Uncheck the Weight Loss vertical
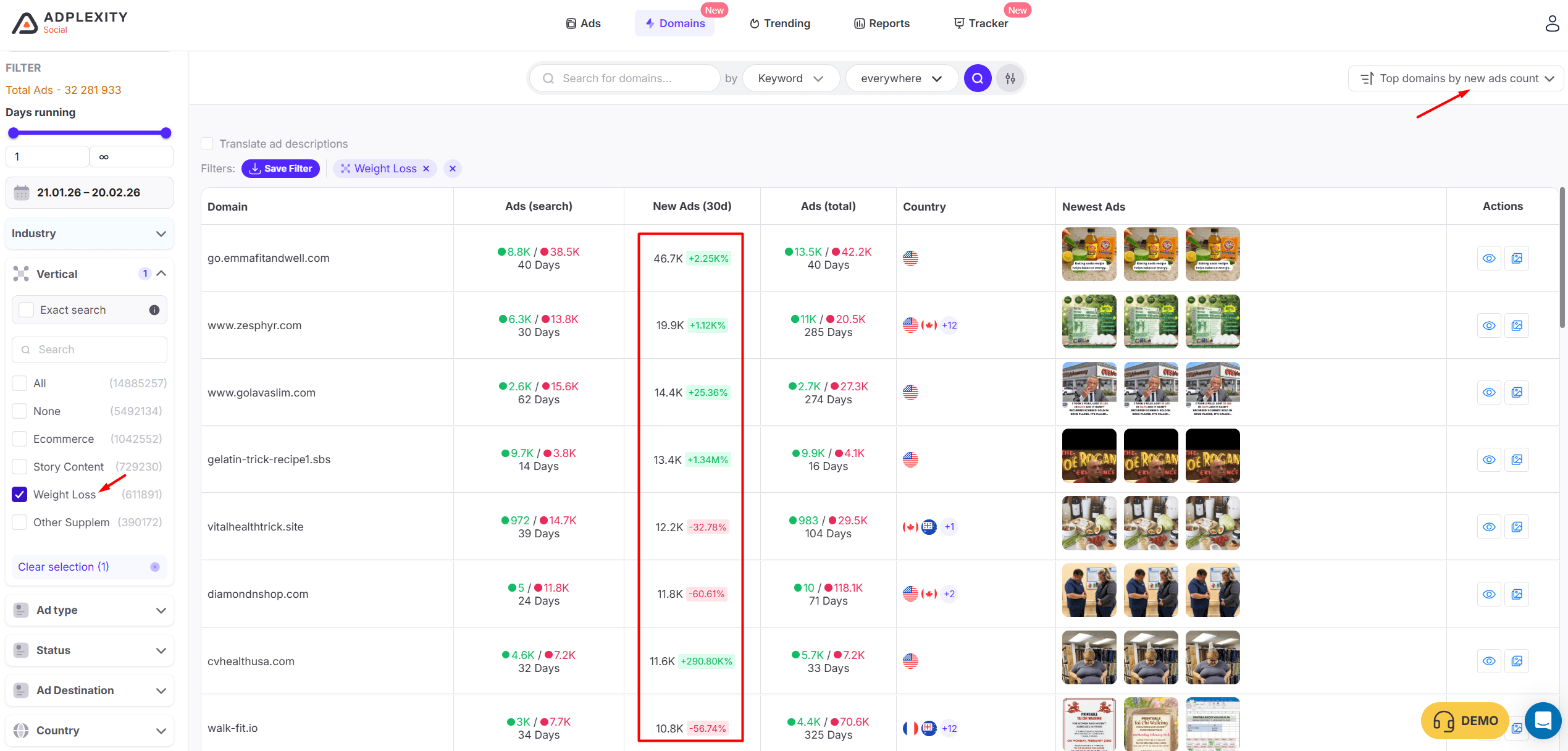1568x751 pixels. point(20,494)
